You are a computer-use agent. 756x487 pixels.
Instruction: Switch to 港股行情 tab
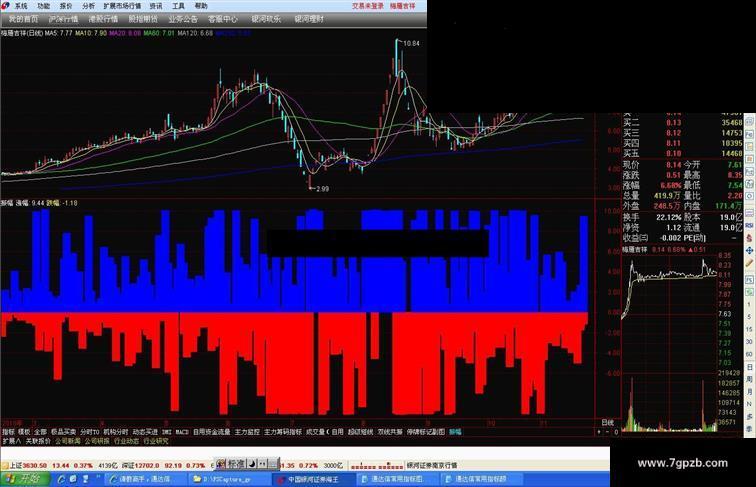(x=103, y=19)
